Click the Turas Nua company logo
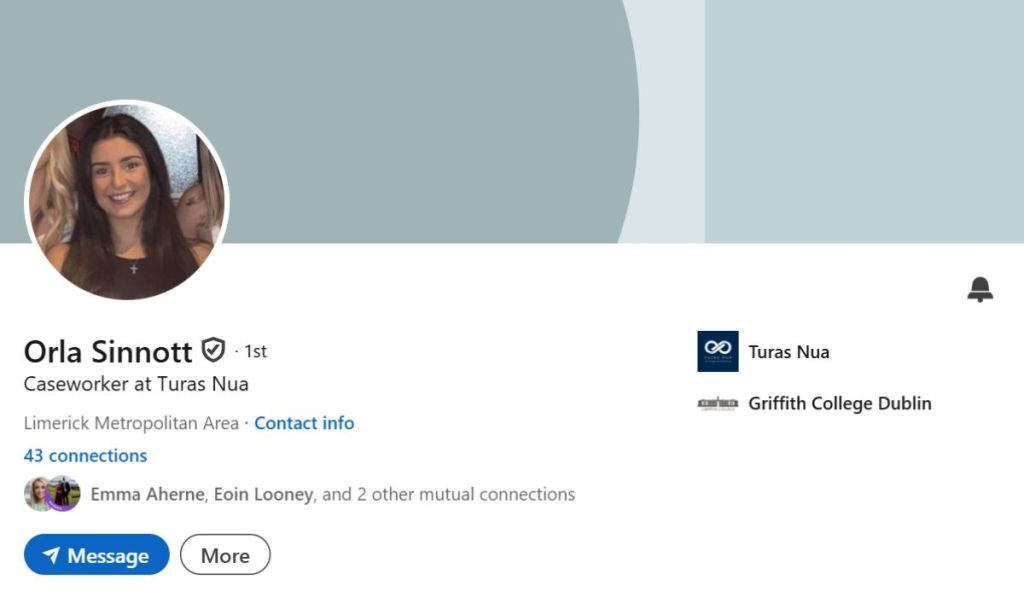 717,351
